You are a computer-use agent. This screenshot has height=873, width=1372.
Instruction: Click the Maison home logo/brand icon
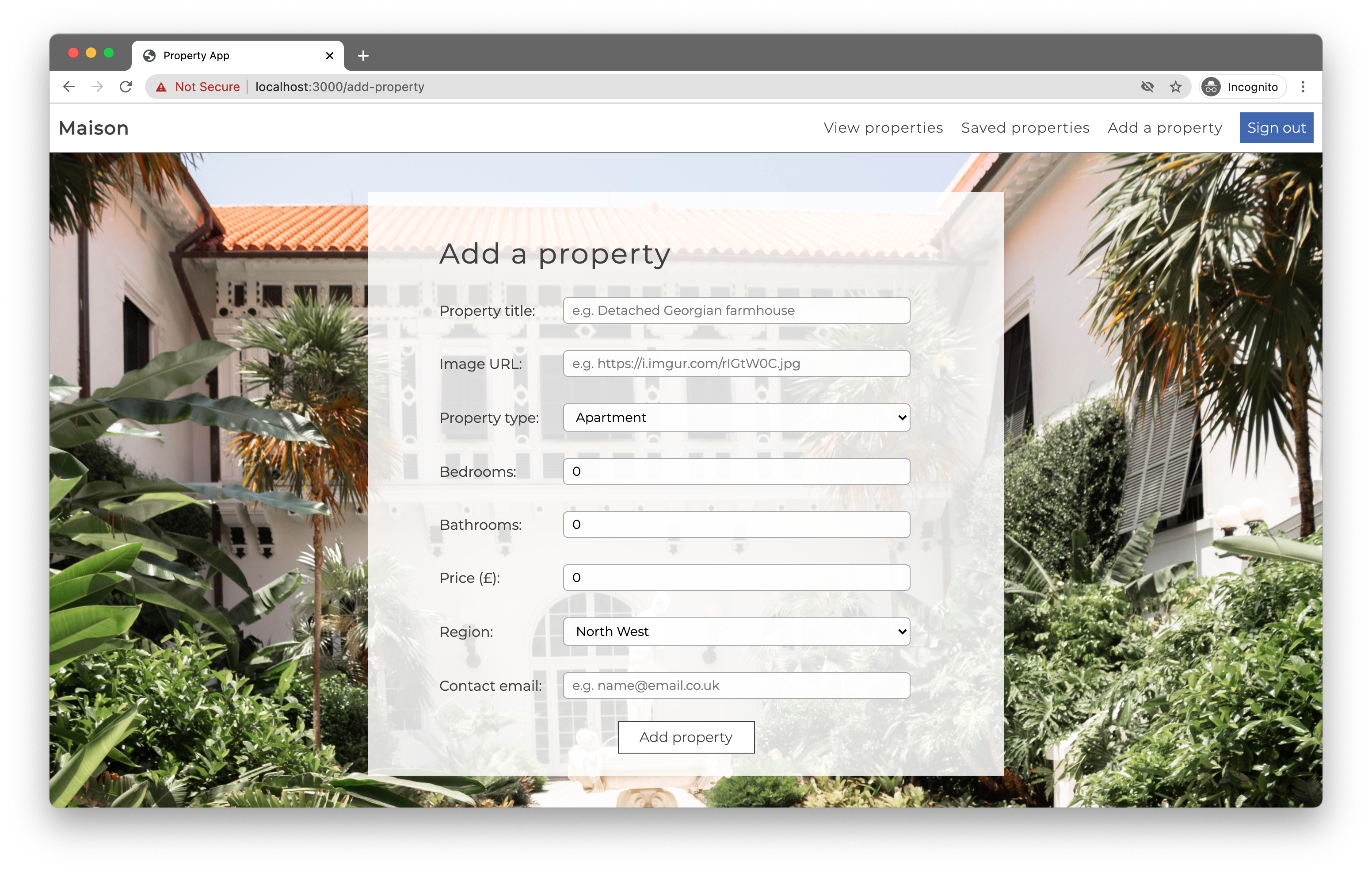click(x=93, y=127)
